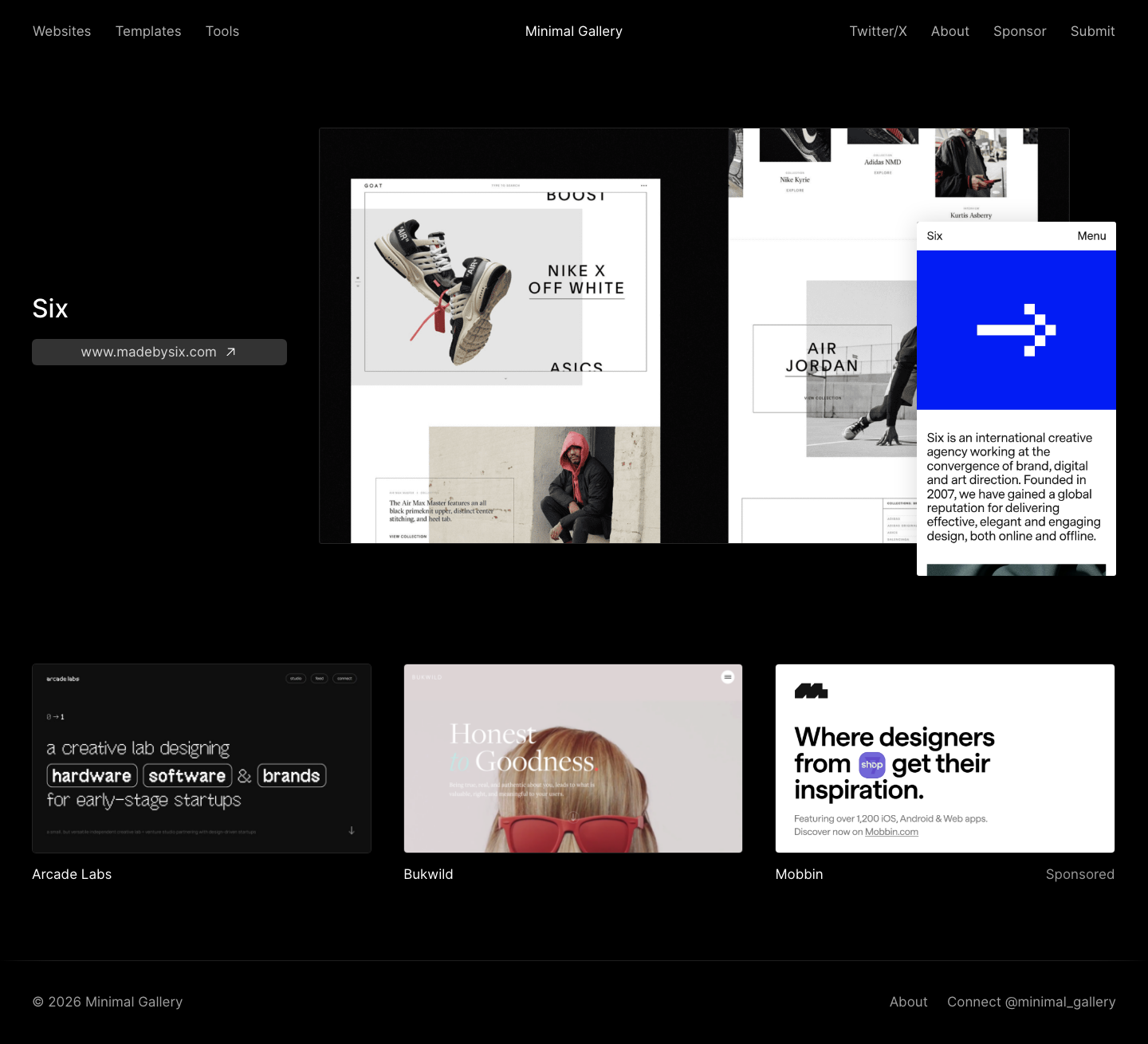Open the Sponsor link in header
Image resolution: width=1148 pixels, height=1044 pixels.
[x=1020, y=31]
